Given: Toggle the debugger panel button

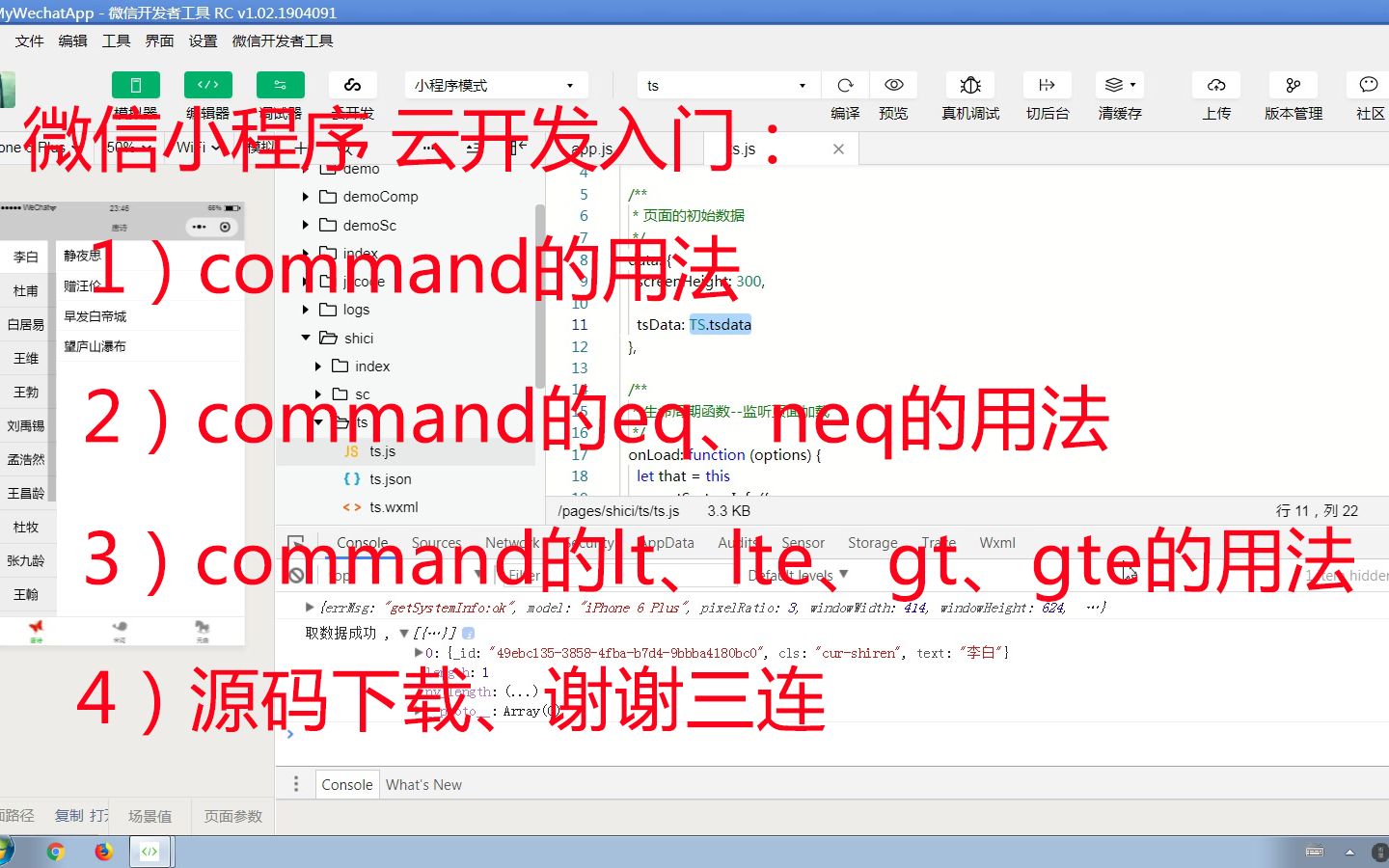Looking at the screenshot, I should click(281, 85).
